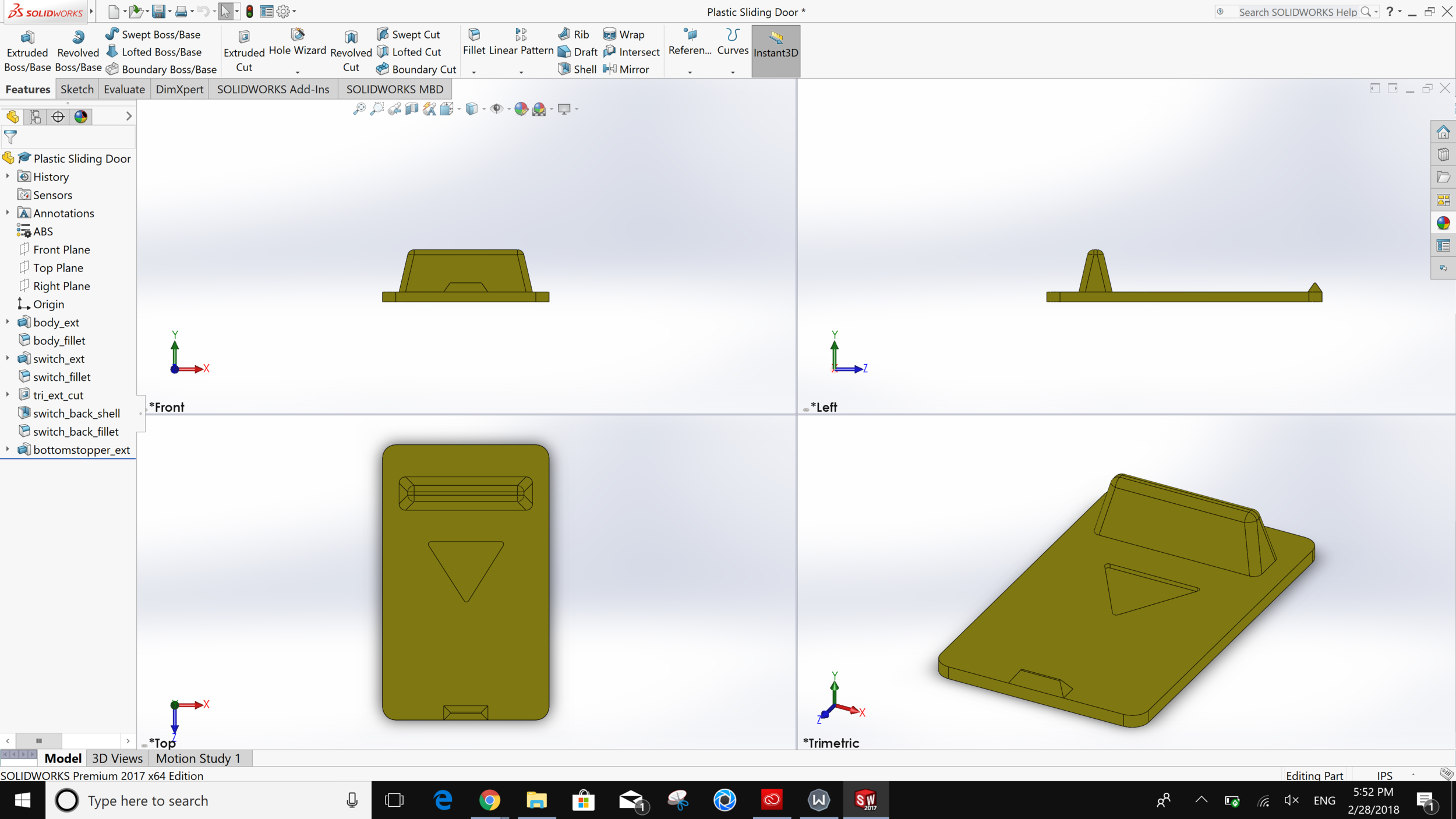Toggle the Hide/Show Items eye button
Screen dimensions: 1456x819
pos(496,109)
